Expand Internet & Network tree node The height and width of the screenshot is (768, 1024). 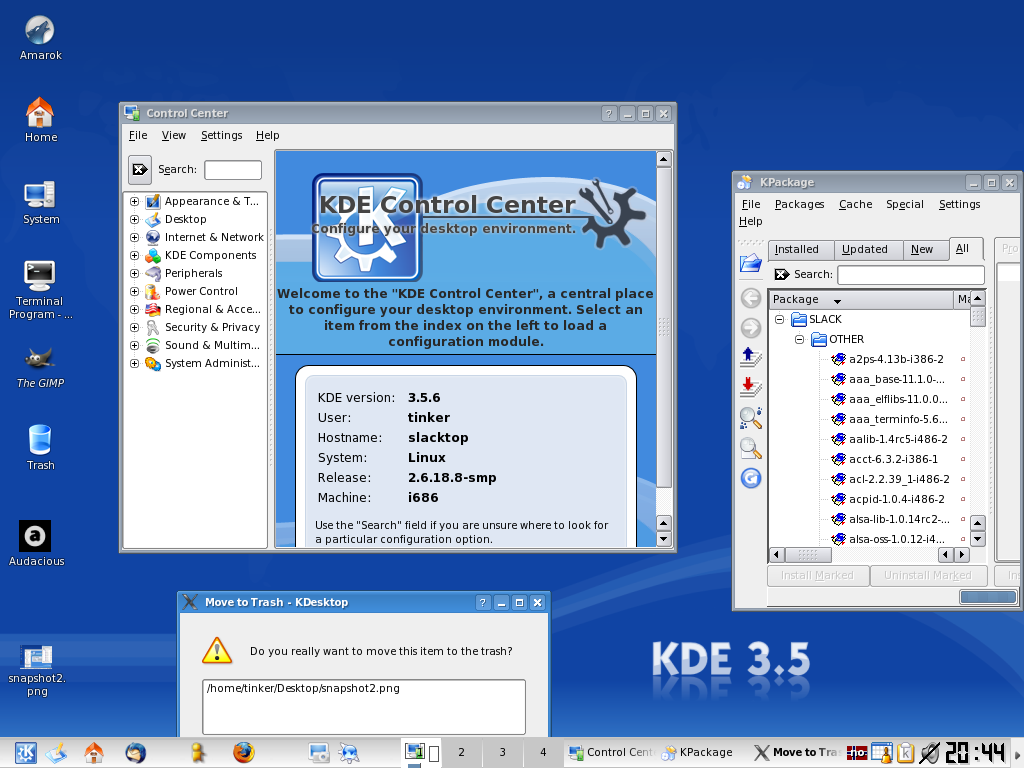(x=135, y=238)
